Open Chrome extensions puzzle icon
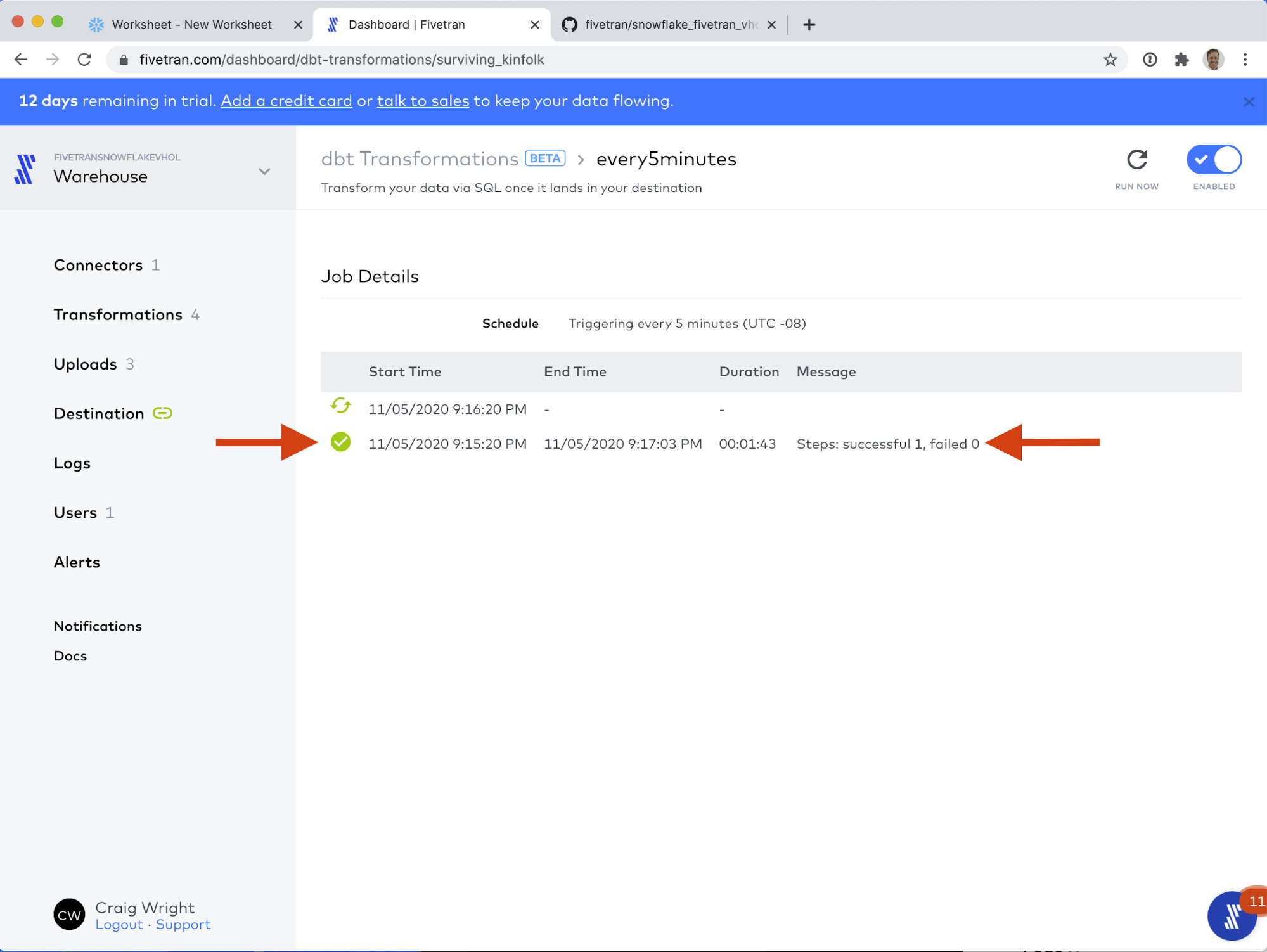This screenshot has width=1267, height=952. [1181, 60]
